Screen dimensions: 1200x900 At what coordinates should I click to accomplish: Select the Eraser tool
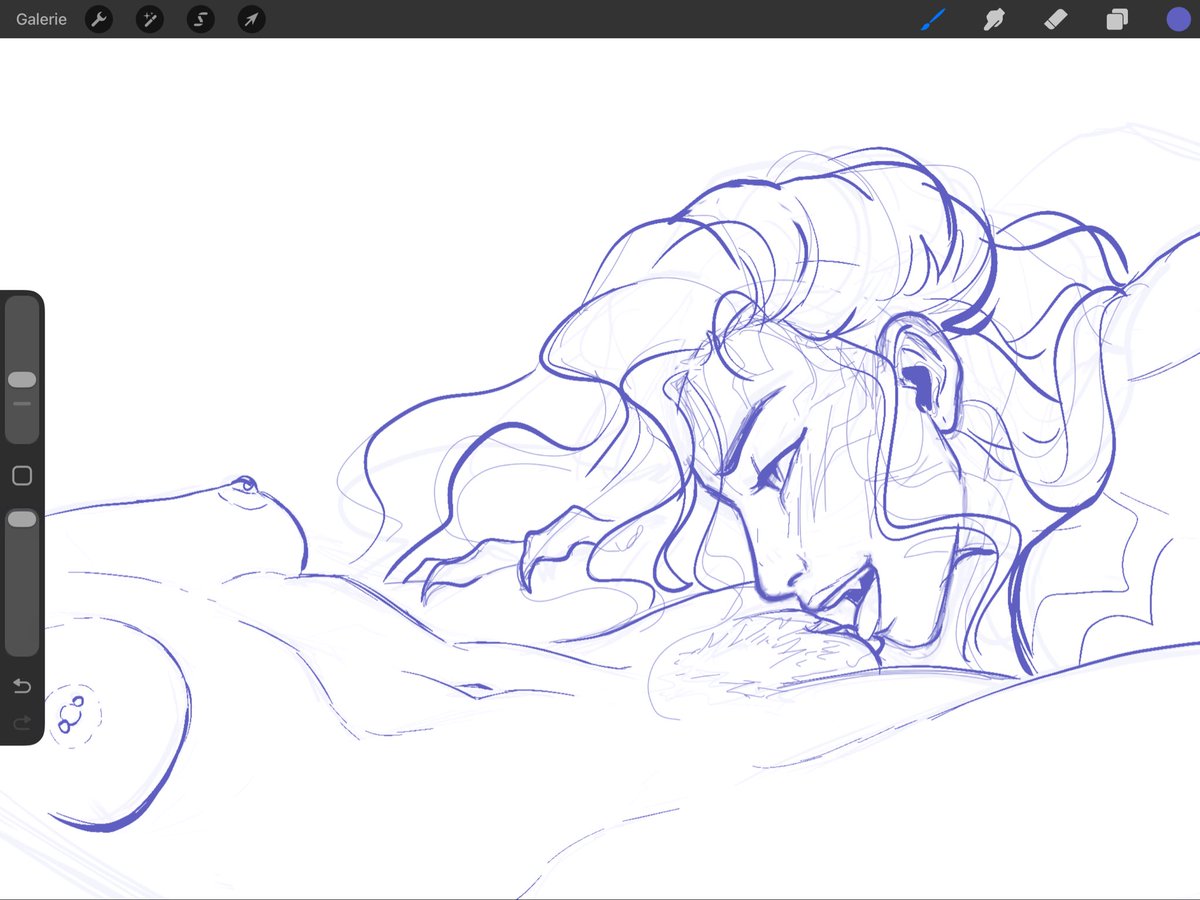(x=1055, y=19)
